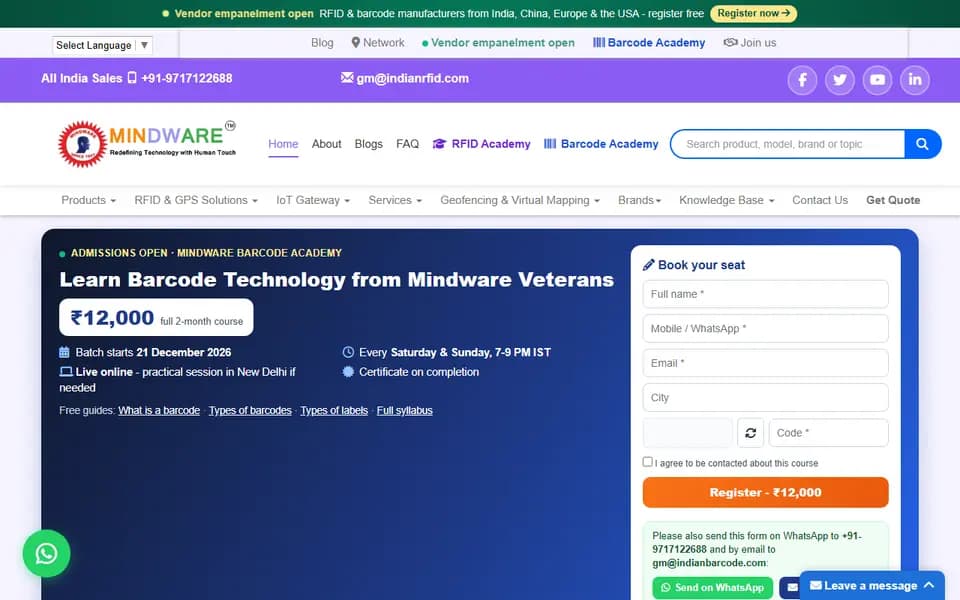Open the What is a barcode guide
Viewport: 960px width, 600px height.
(x=159, y=410)
